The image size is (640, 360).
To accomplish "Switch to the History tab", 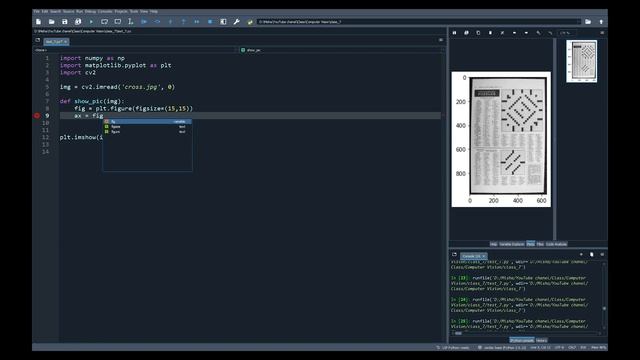I will pyautogui.click(x=541, y=340).
